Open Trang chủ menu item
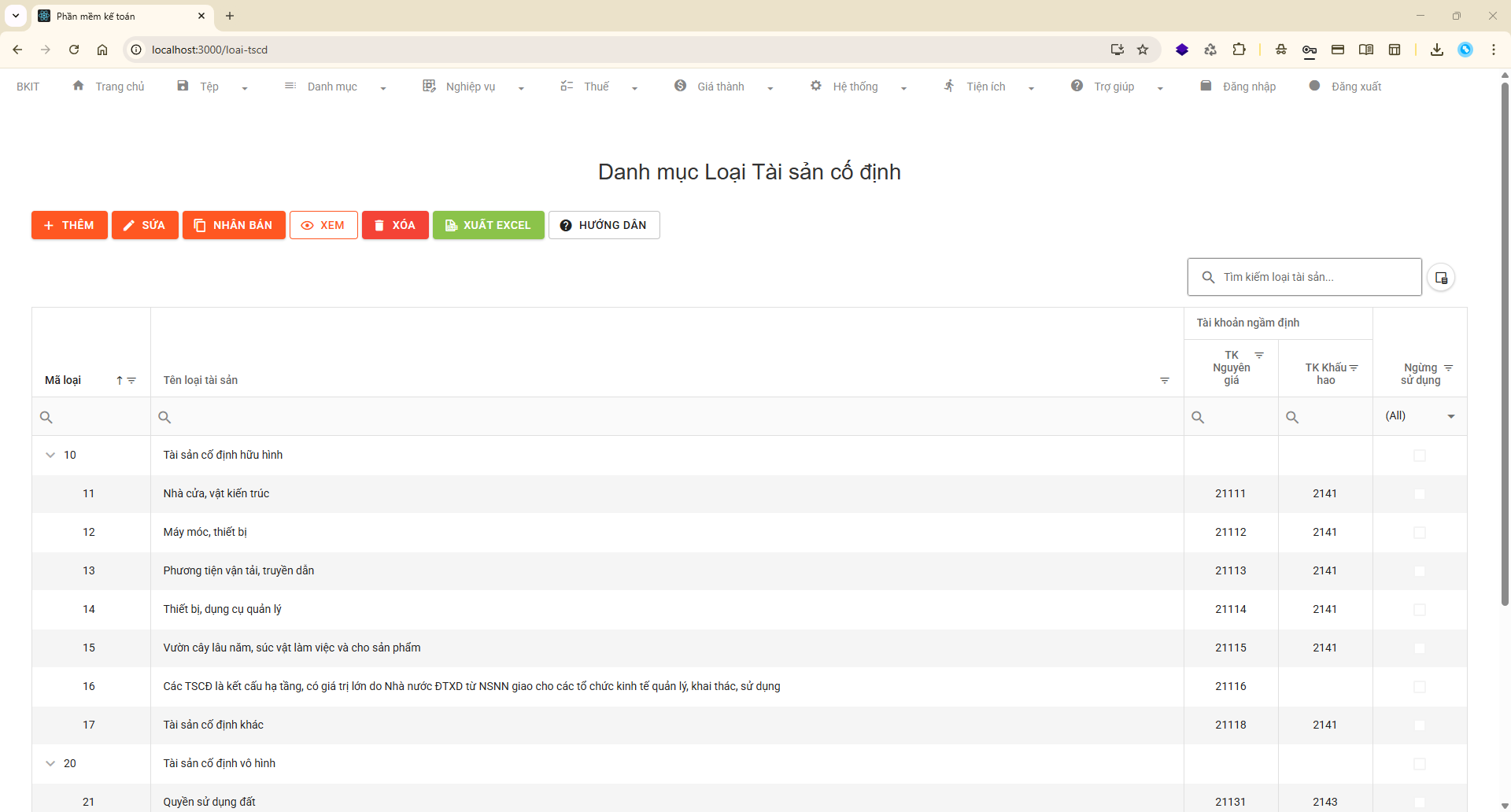1511x812 pixels. (x=109, y=87)
